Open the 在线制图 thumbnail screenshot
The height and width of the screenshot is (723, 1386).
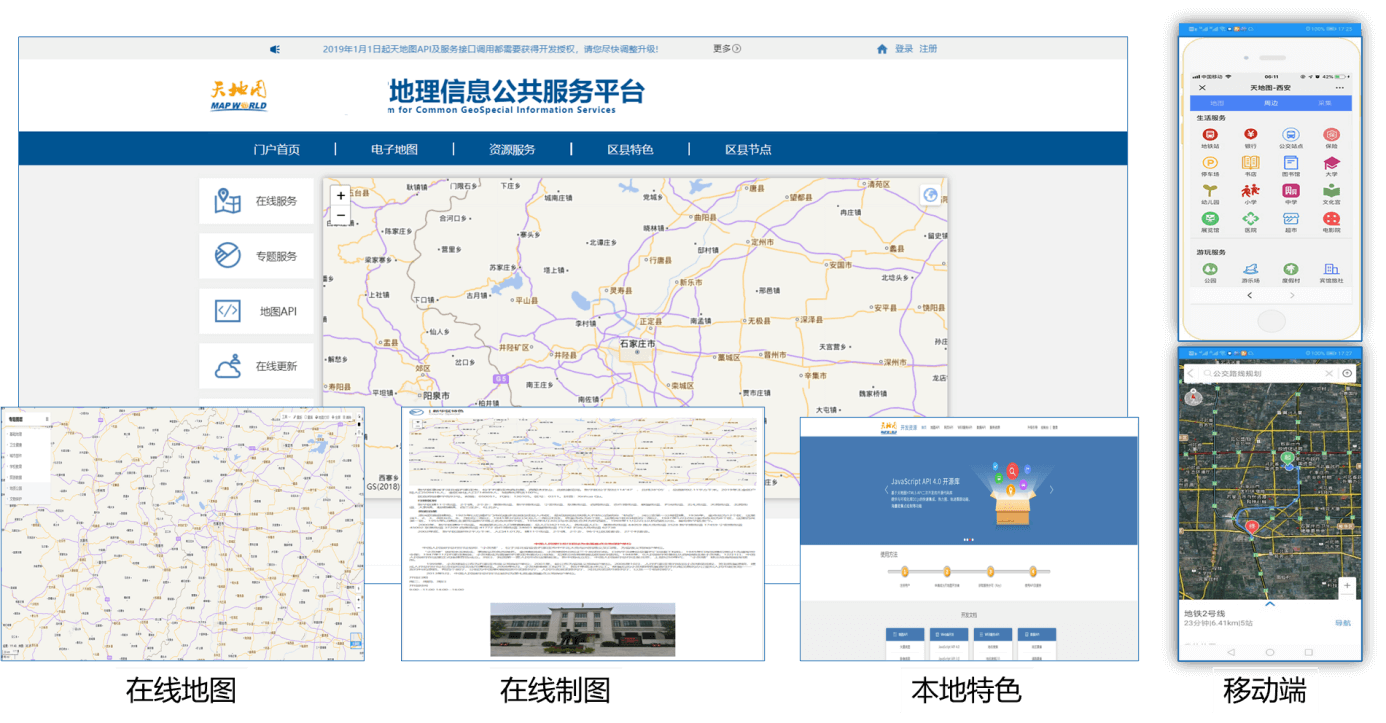(583, 533)
